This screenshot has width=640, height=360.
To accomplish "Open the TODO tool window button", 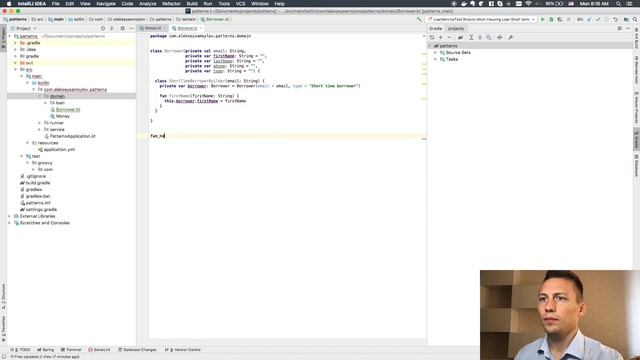I will 21,350.
